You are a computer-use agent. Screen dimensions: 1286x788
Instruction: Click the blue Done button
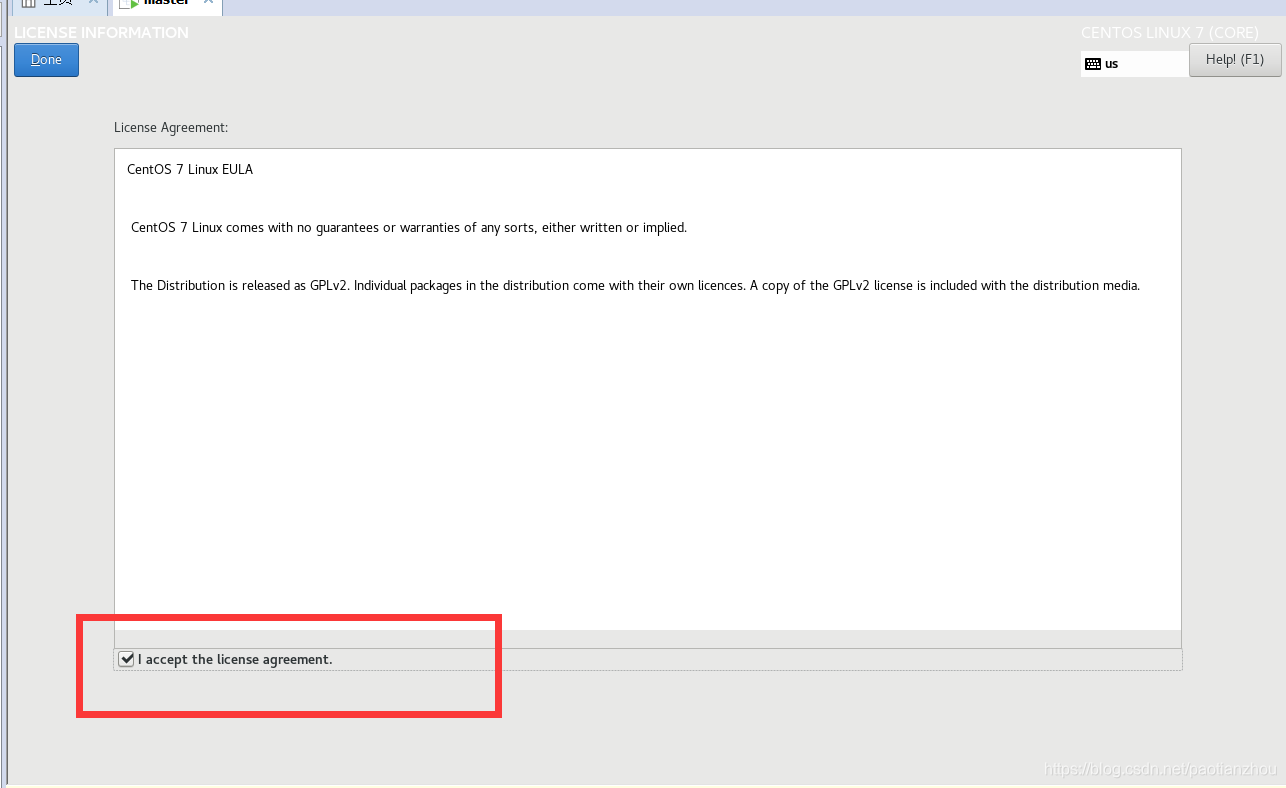(46, 60)
